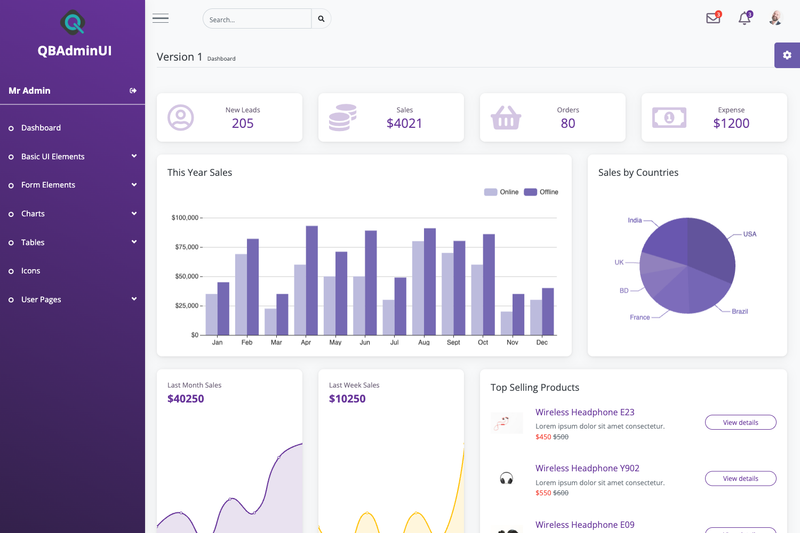The height and width of the screenshot is (533, 800).
Task: Click the Dashboard breadcrumb label
Action: (221, 59)
